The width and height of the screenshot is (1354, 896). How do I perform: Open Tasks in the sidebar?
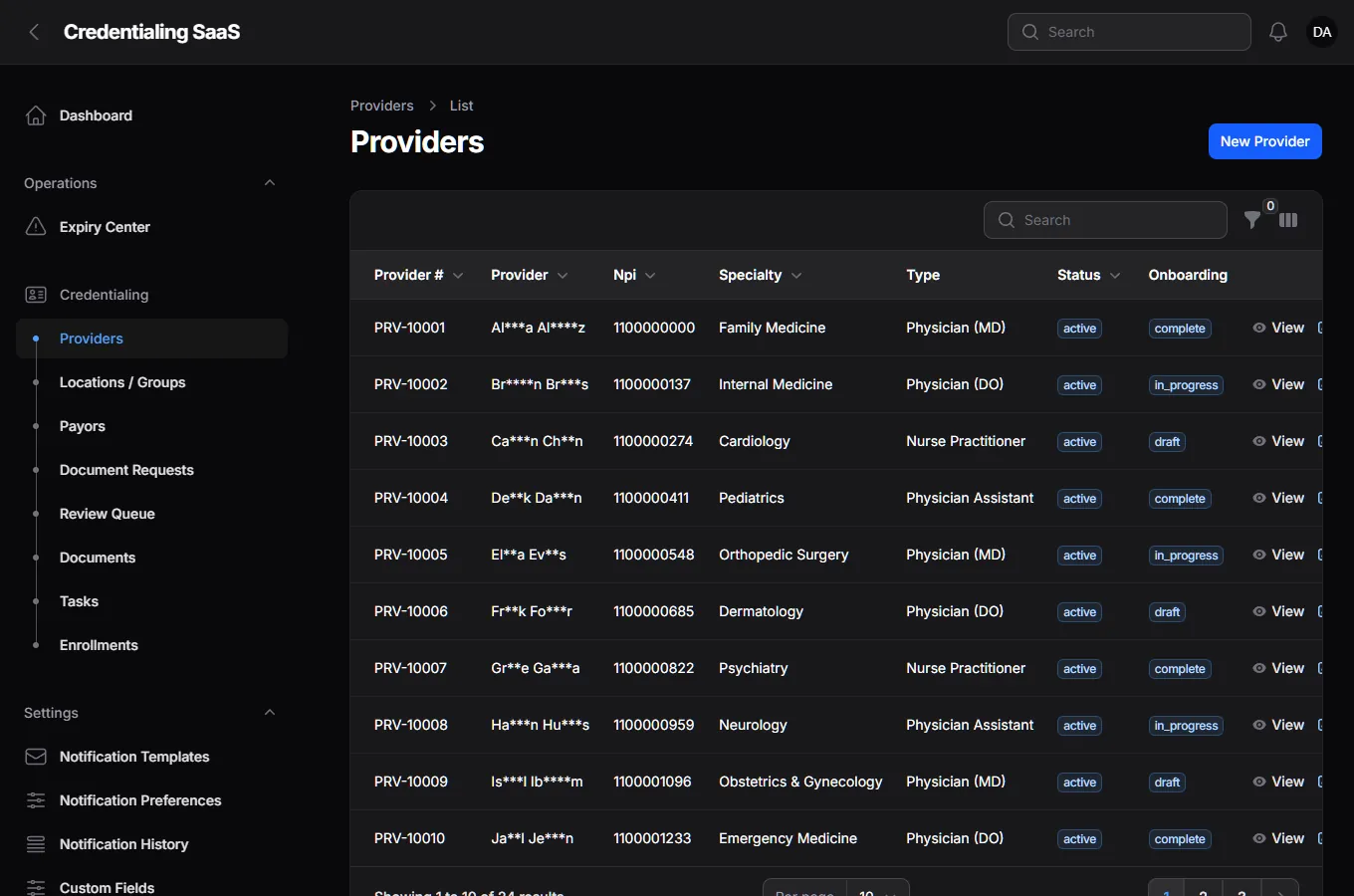pos(151,601)
